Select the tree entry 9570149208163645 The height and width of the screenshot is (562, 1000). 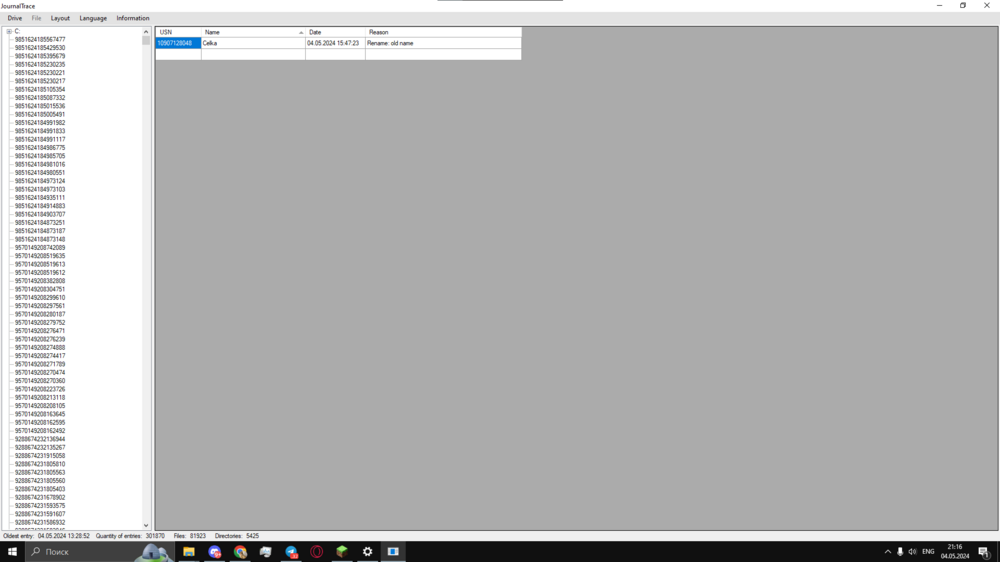40,414
